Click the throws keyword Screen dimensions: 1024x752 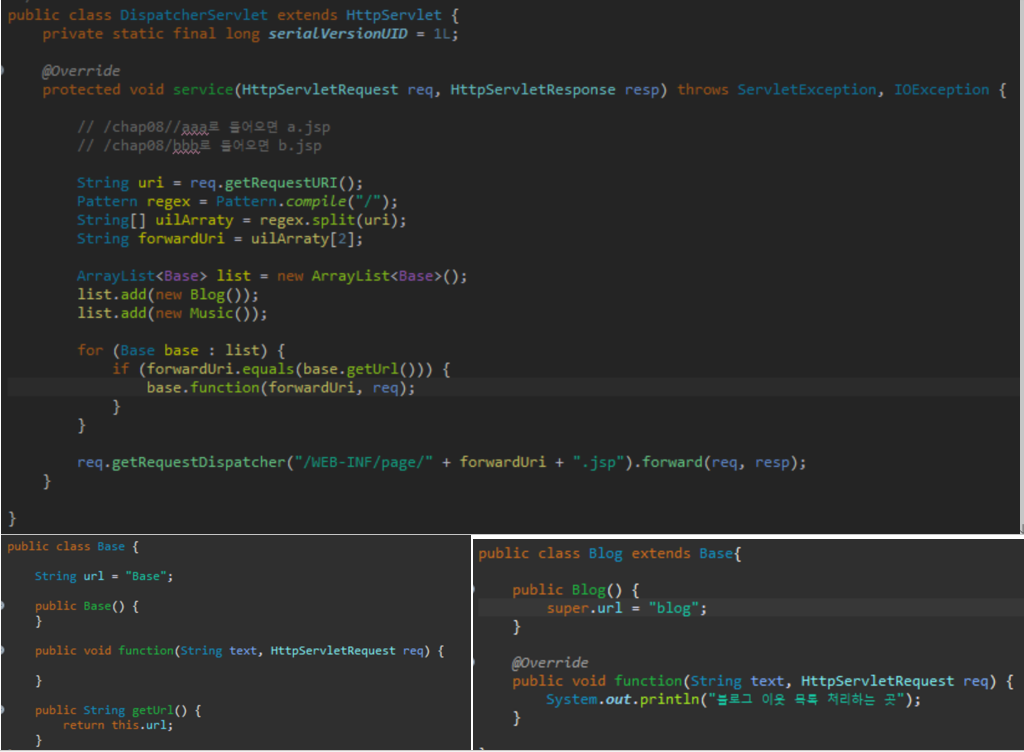(702, 90)
